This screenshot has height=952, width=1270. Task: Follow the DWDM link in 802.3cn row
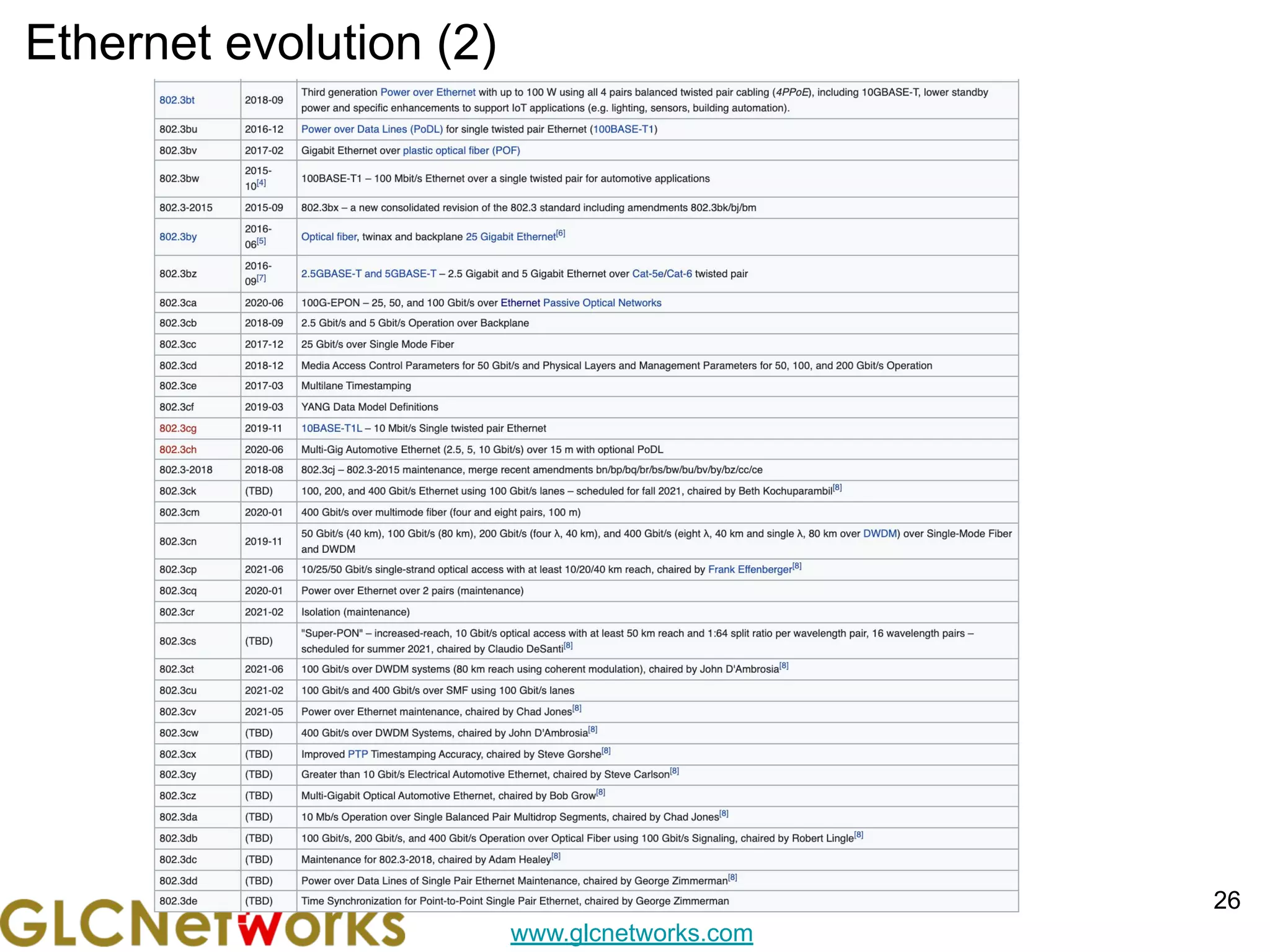(879, 534)
